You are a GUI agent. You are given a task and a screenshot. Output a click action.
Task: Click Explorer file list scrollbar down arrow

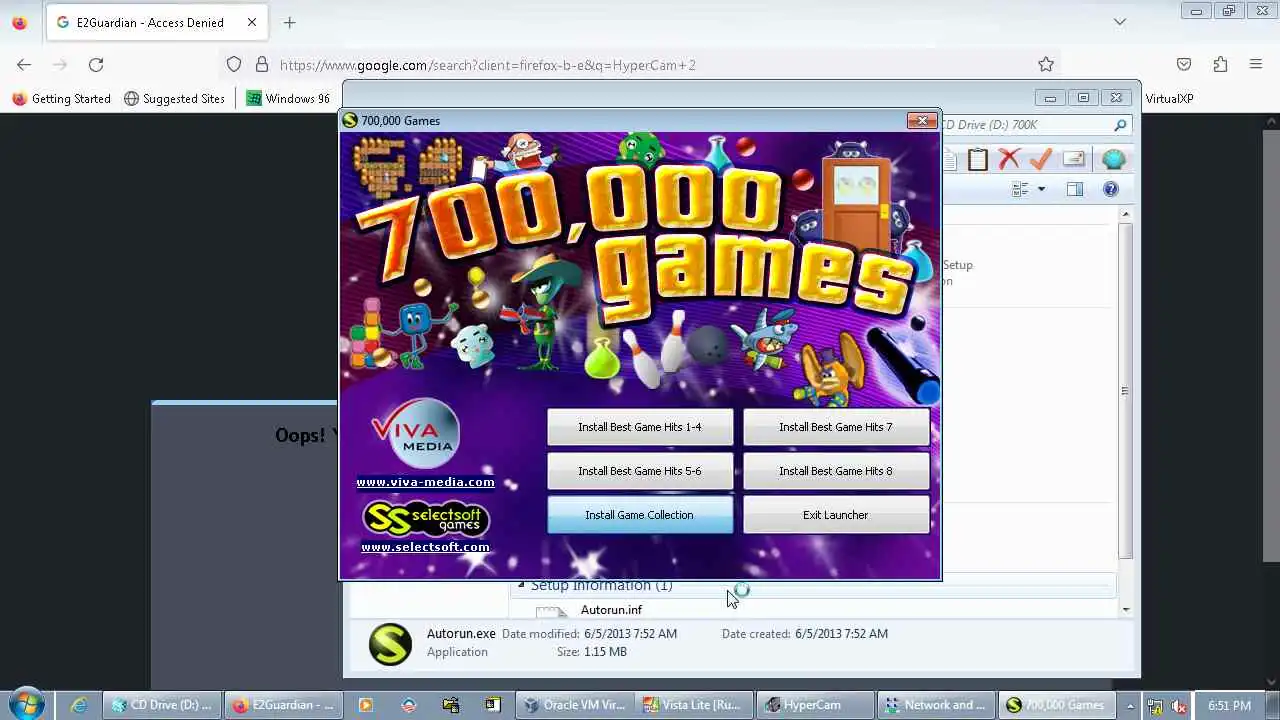click(x=1126, y=609)
